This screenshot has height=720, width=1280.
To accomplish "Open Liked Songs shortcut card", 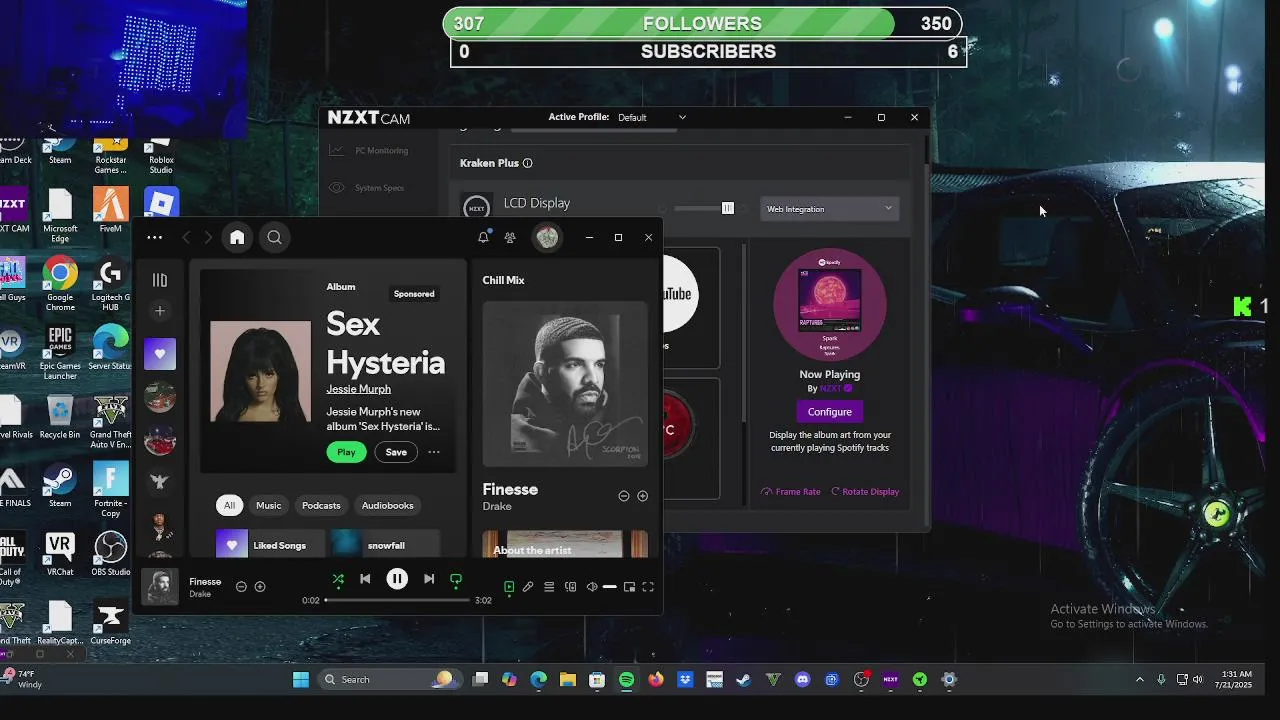I will 270,545.
